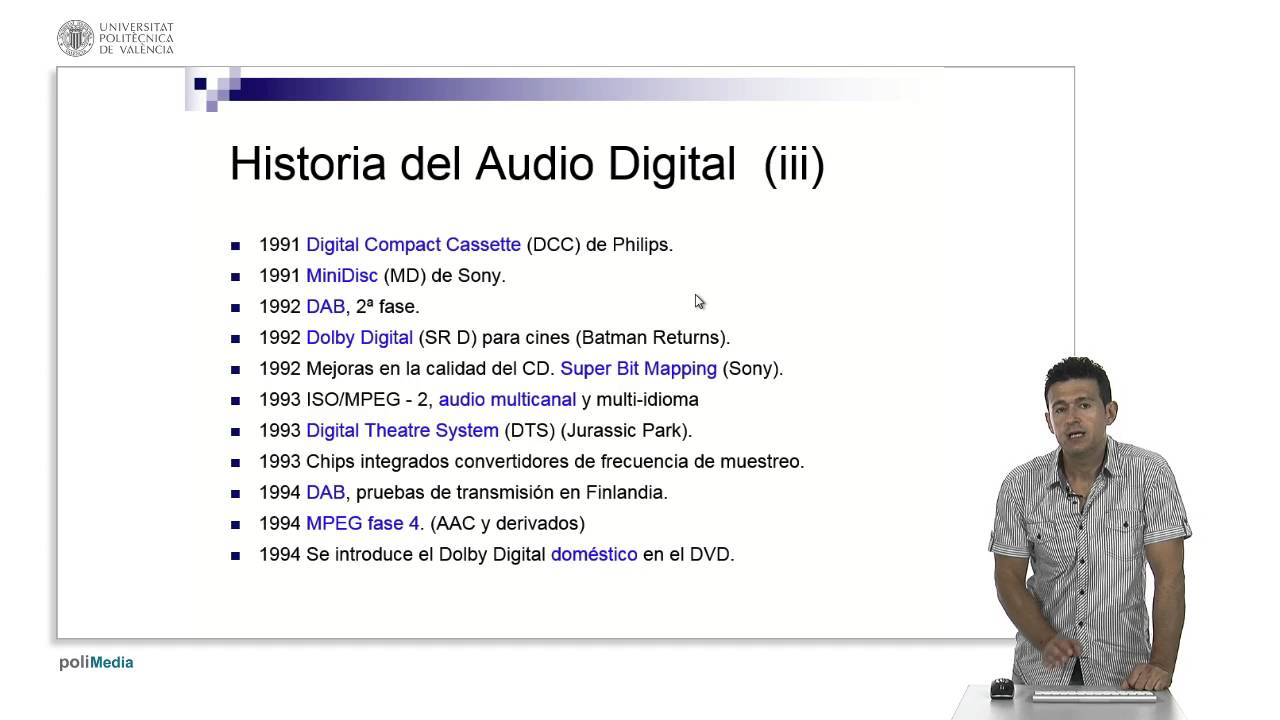Click the DAB link in 1994 row
Screen dimensions: 1280x720
point(326,493)
